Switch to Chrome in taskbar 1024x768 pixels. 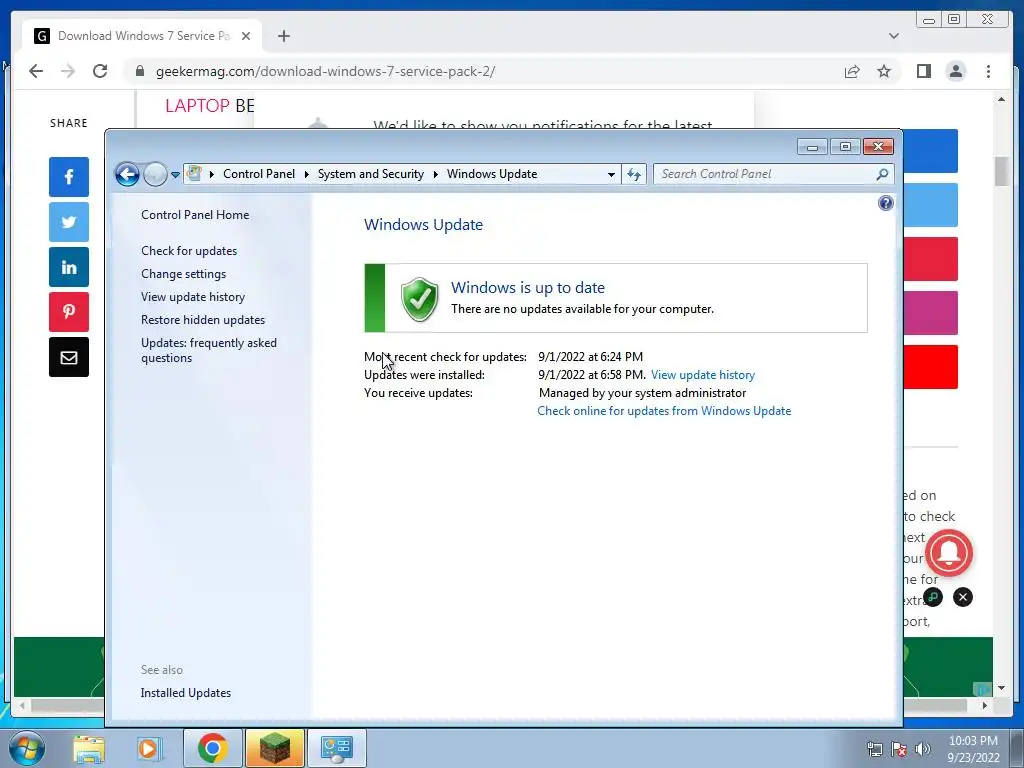coord(212,748)
